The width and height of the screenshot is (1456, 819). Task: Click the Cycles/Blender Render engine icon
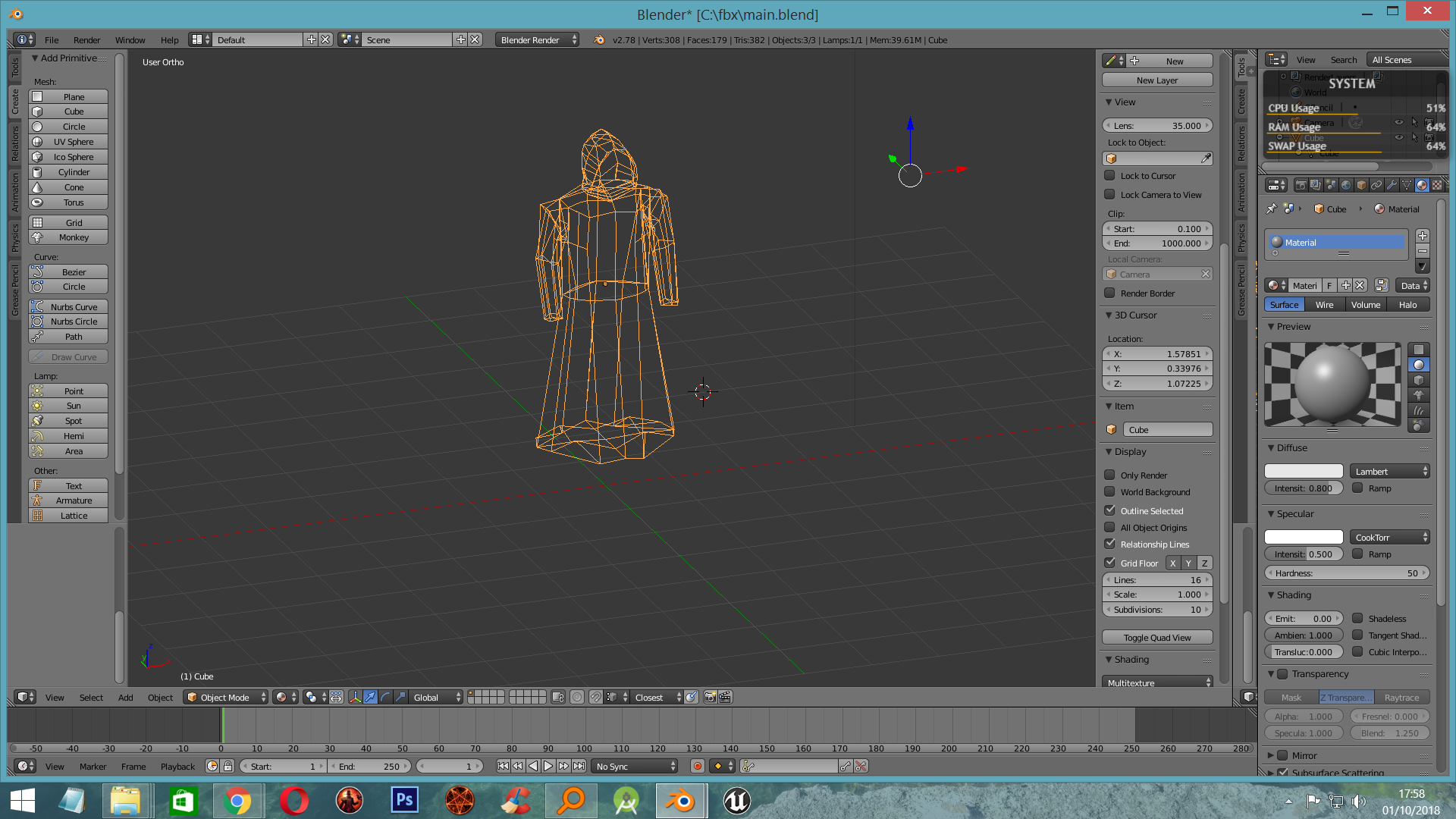(x=535, y=39)
